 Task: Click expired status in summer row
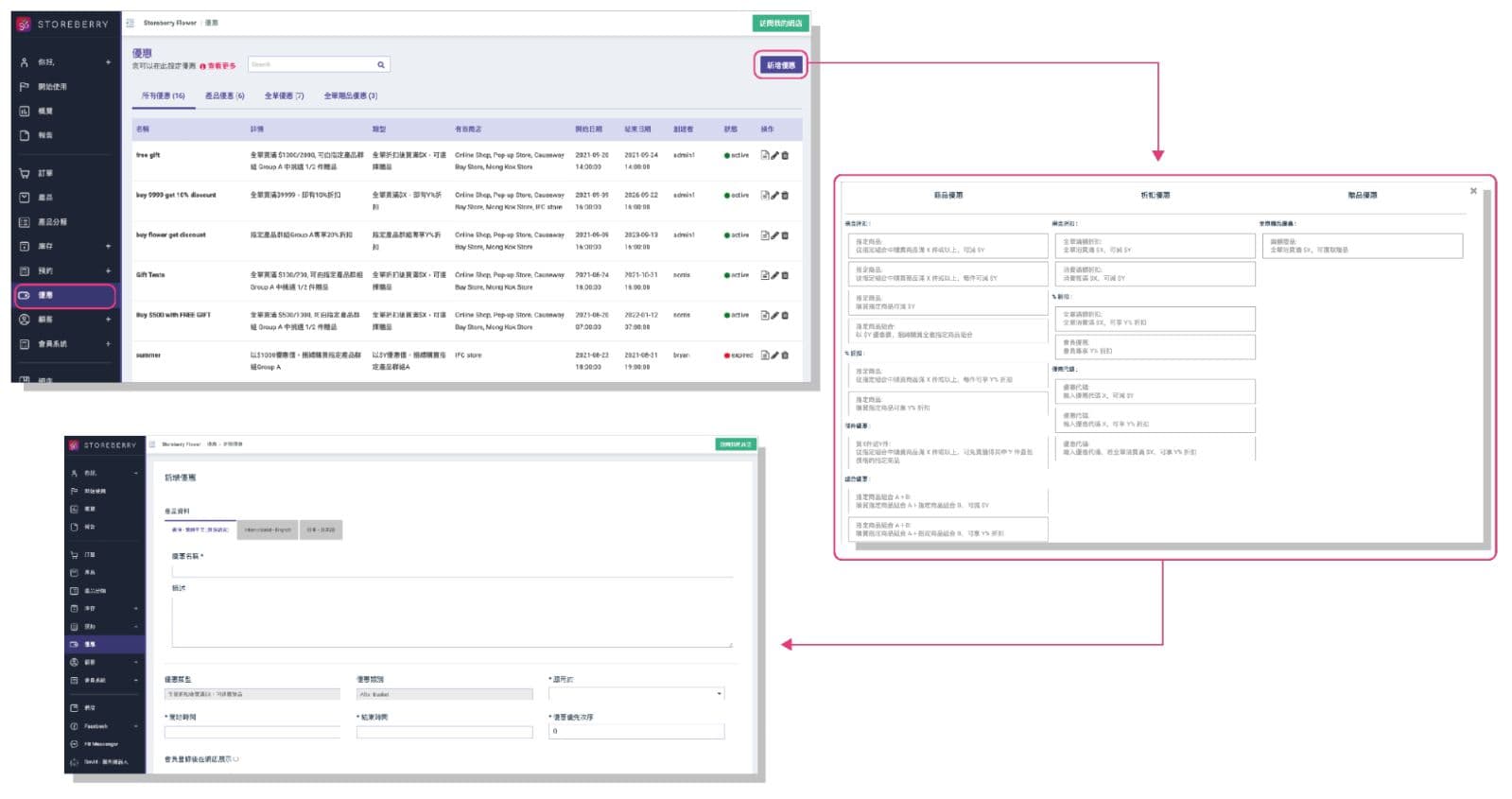click(739, 356)
